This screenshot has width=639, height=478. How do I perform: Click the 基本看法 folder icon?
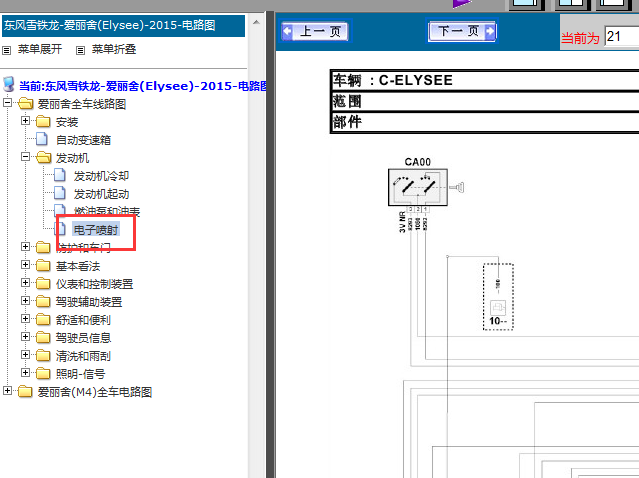[43, 265]
